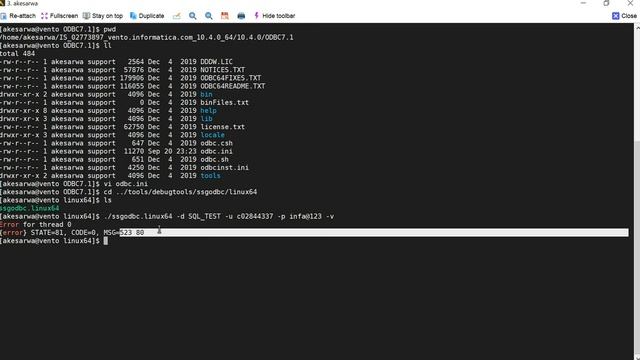Click the 'Error for thread 0' line

pos(36,224)
